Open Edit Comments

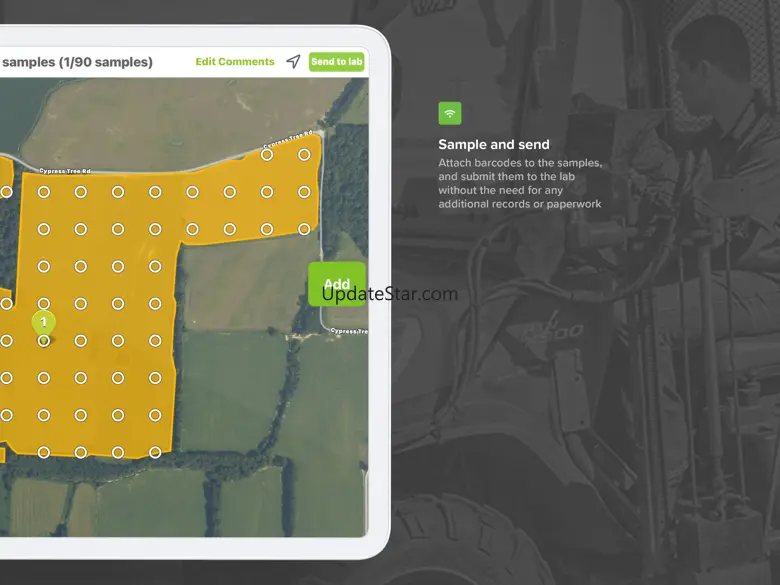pos(235,62)
